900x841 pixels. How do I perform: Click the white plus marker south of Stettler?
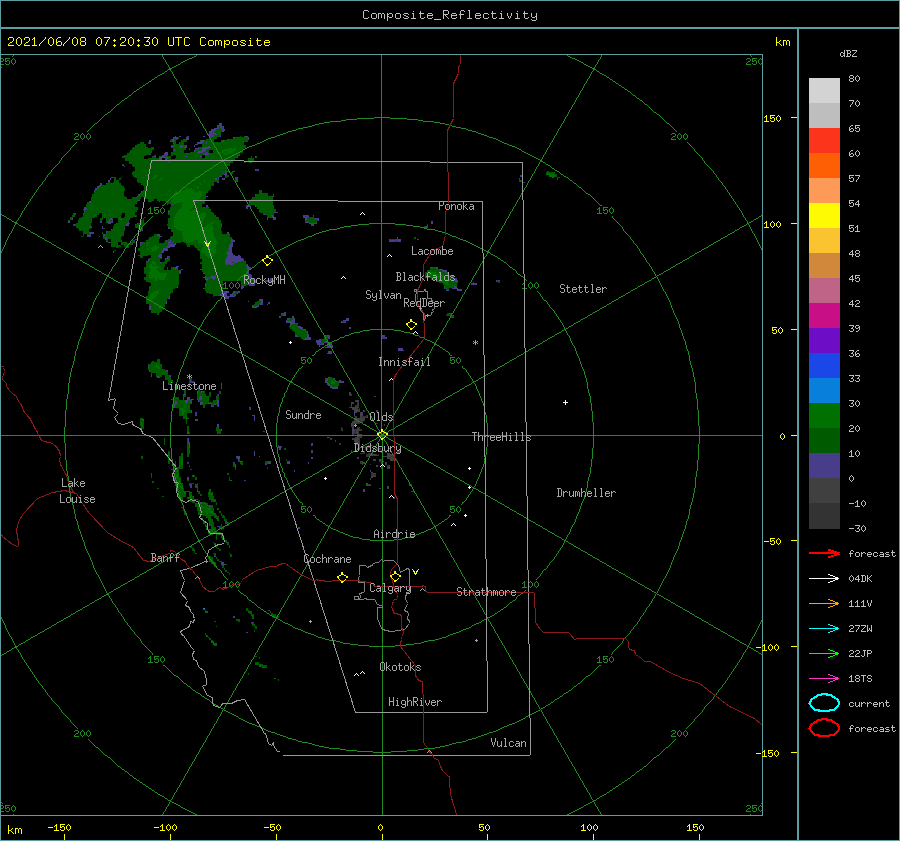click(x=565, y=402)
